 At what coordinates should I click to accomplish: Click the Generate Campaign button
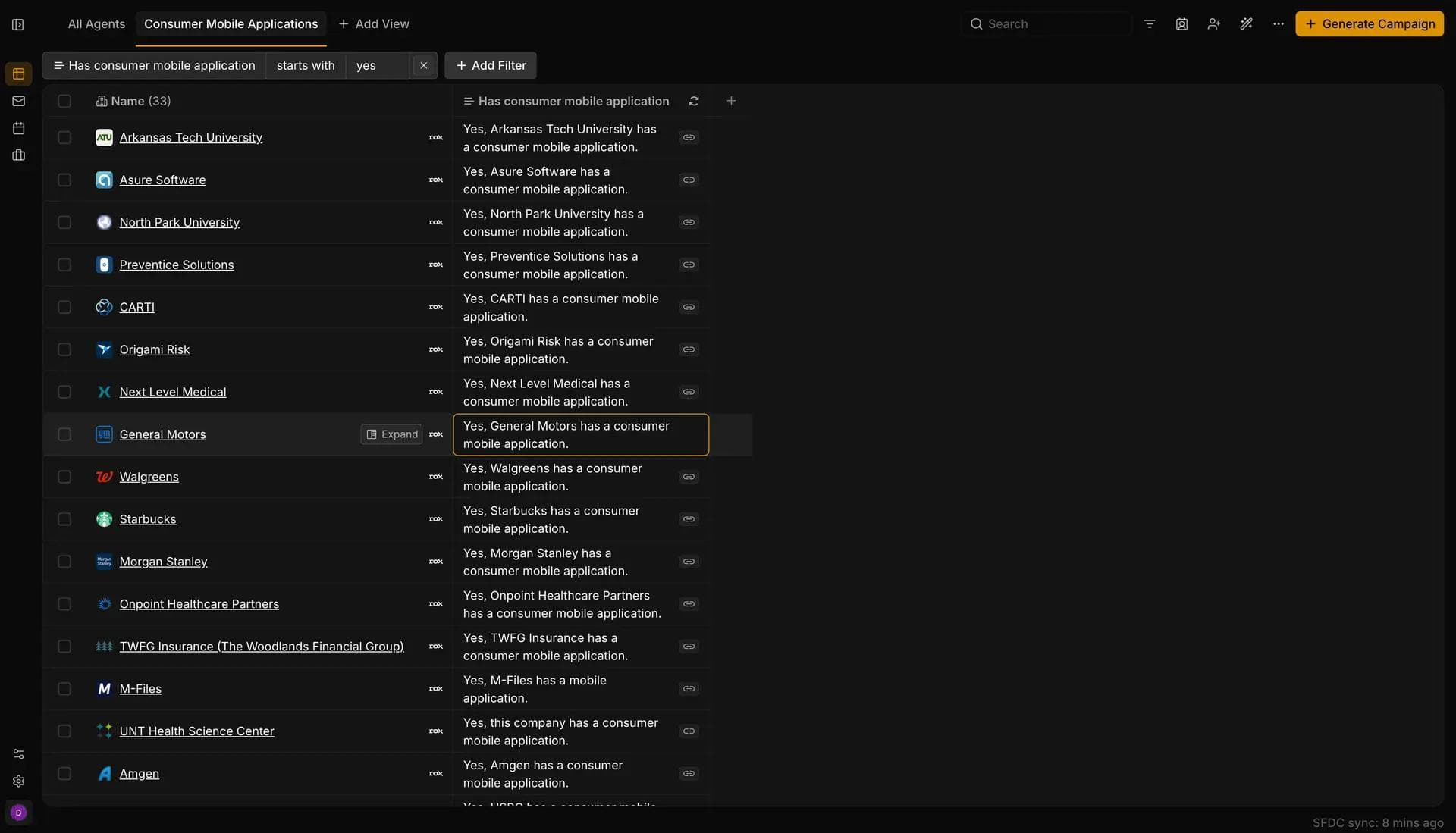tap(1369, 24)
